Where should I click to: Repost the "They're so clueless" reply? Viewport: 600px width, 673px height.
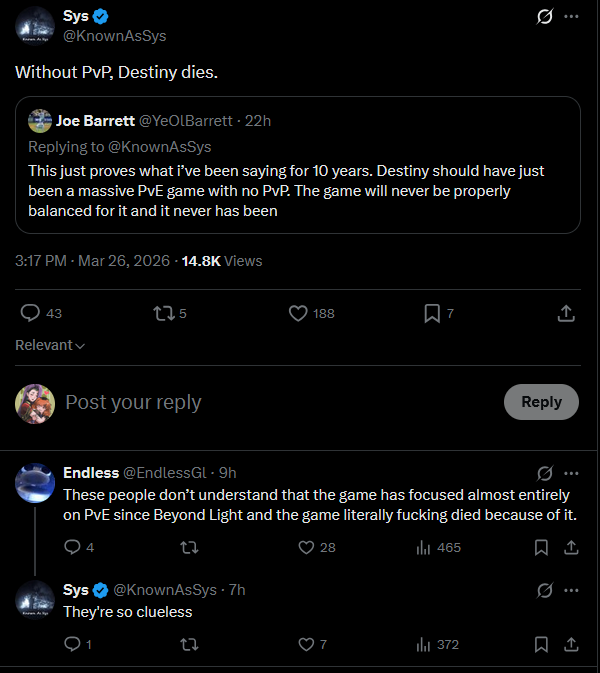pos(187,645)
